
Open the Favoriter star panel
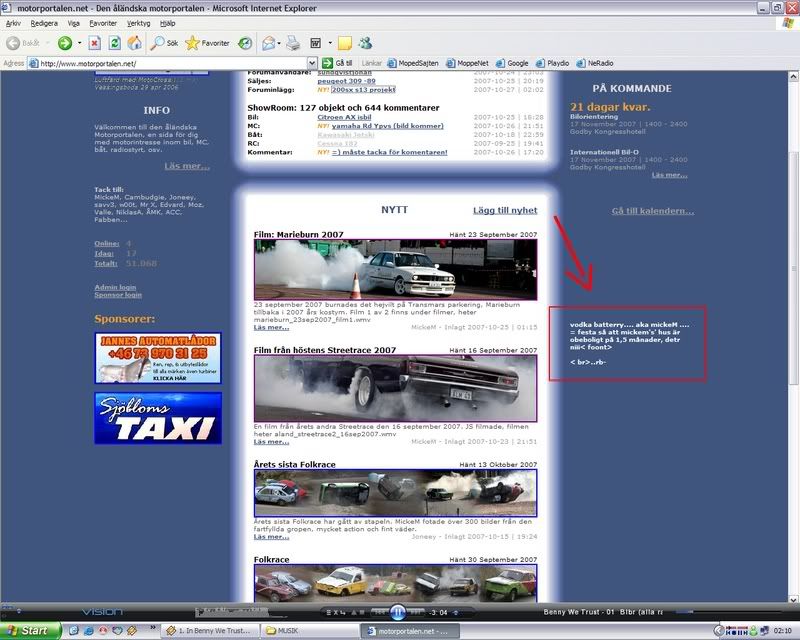207,43
